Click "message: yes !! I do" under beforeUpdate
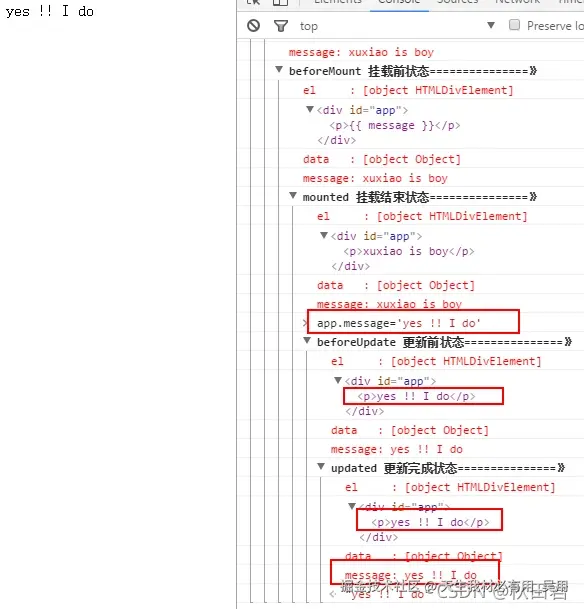This screenshot has height=609, width=584. pyautogui.click(x=396, y=449)
